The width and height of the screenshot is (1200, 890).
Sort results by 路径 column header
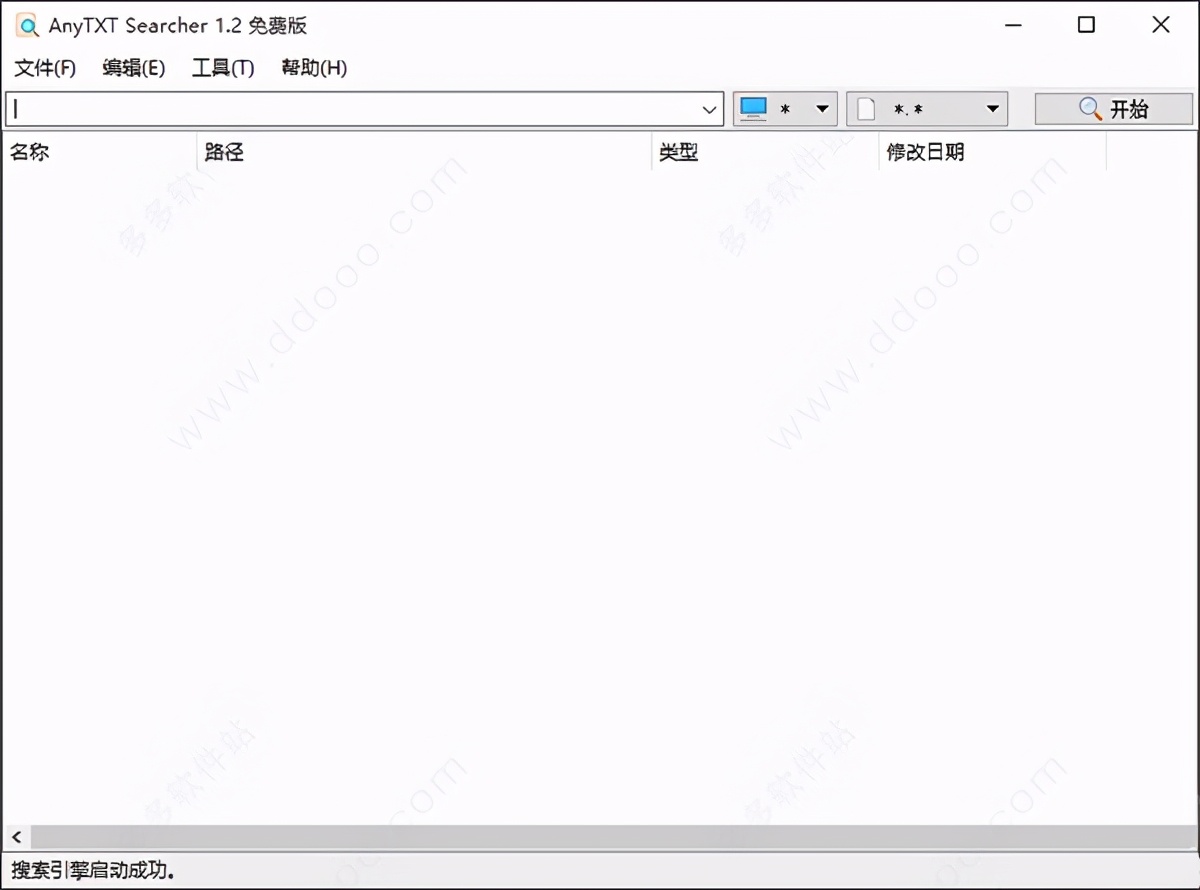424,152
